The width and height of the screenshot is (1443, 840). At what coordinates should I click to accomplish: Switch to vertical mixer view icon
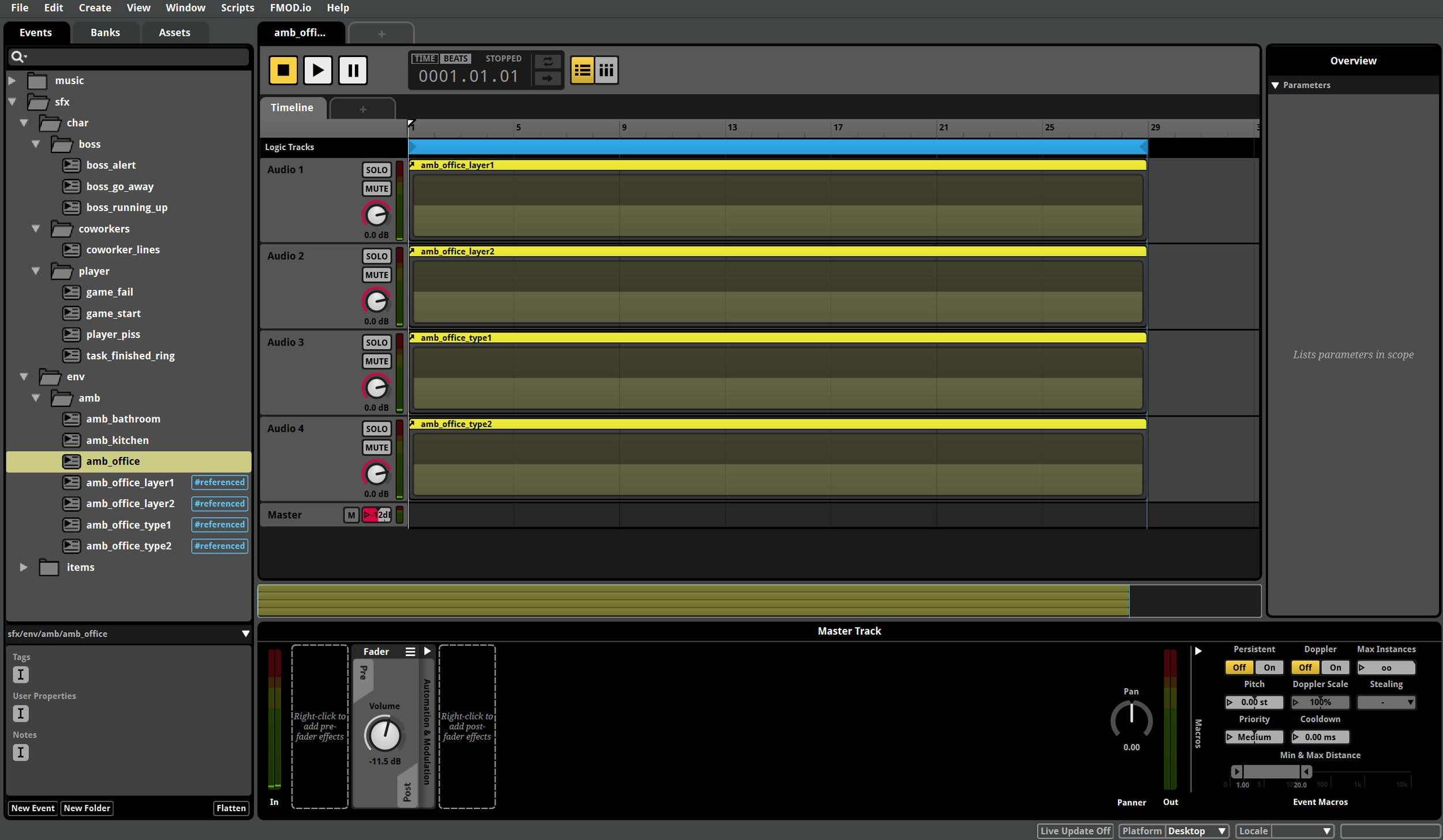click(x=606, y=70)
